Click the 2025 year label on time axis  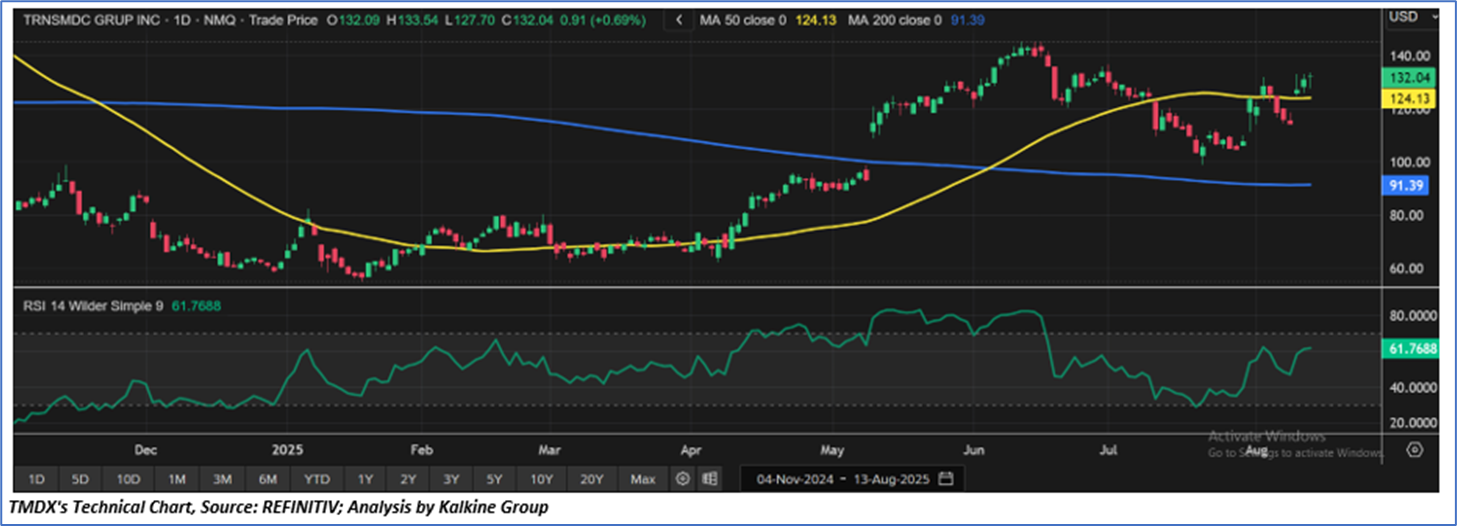289,451
